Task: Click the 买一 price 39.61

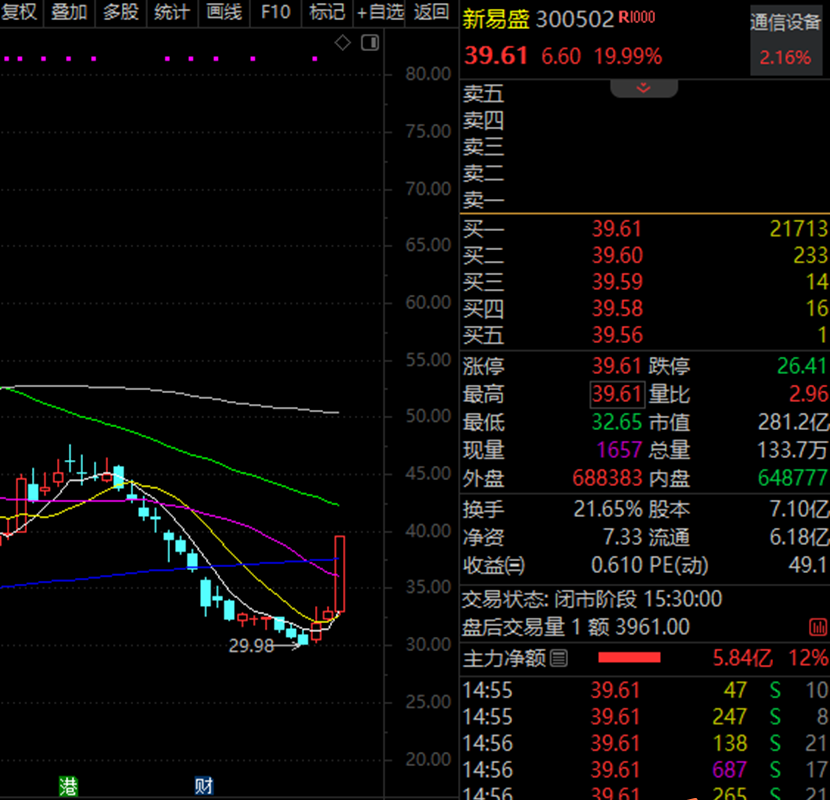Action: [617, 229]
